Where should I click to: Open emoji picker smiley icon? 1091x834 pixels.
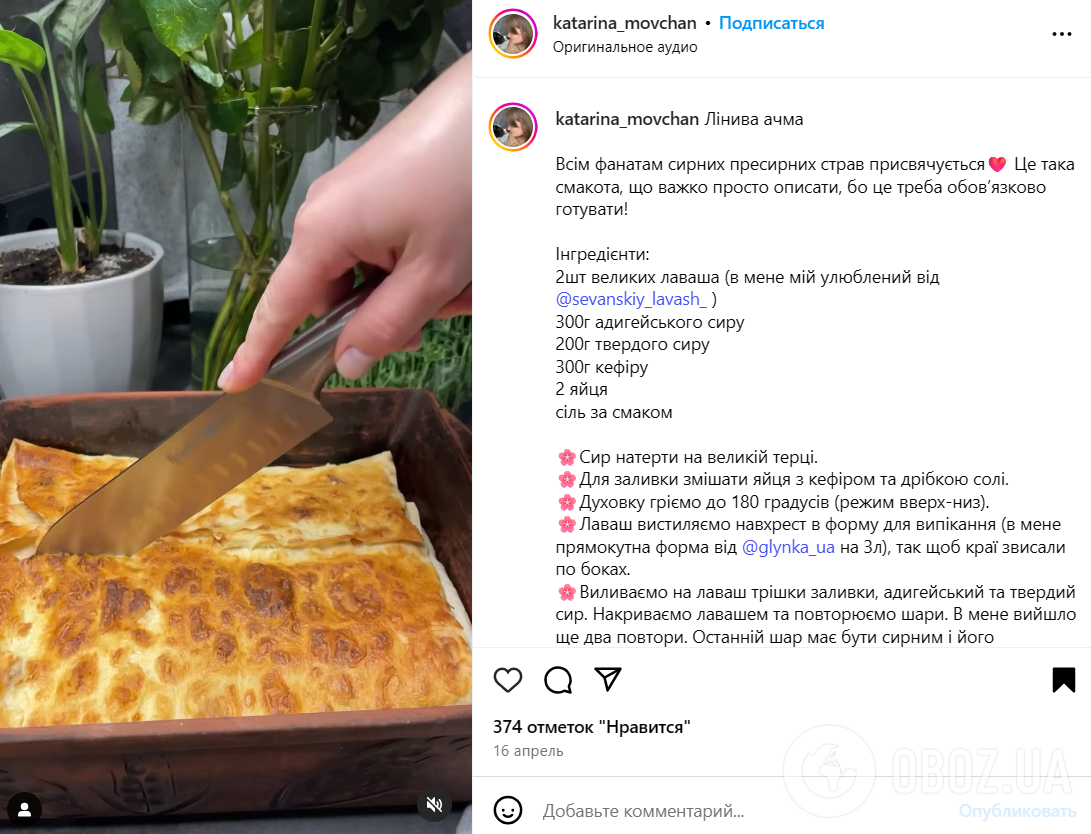click(x=508, y=810)
